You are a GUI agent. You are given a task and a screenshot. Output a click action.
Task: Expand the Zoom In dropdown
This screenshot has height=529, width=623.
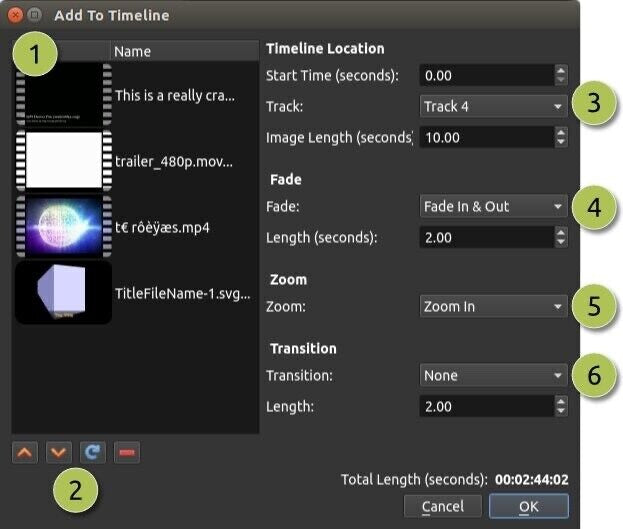tap(493, 306)
